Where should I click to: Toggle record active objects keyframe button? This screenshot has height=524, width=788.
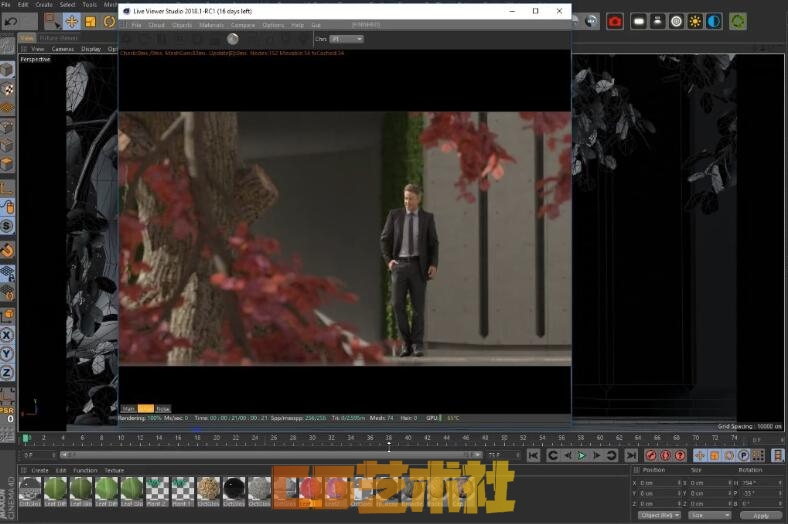[x=651, y=456]
